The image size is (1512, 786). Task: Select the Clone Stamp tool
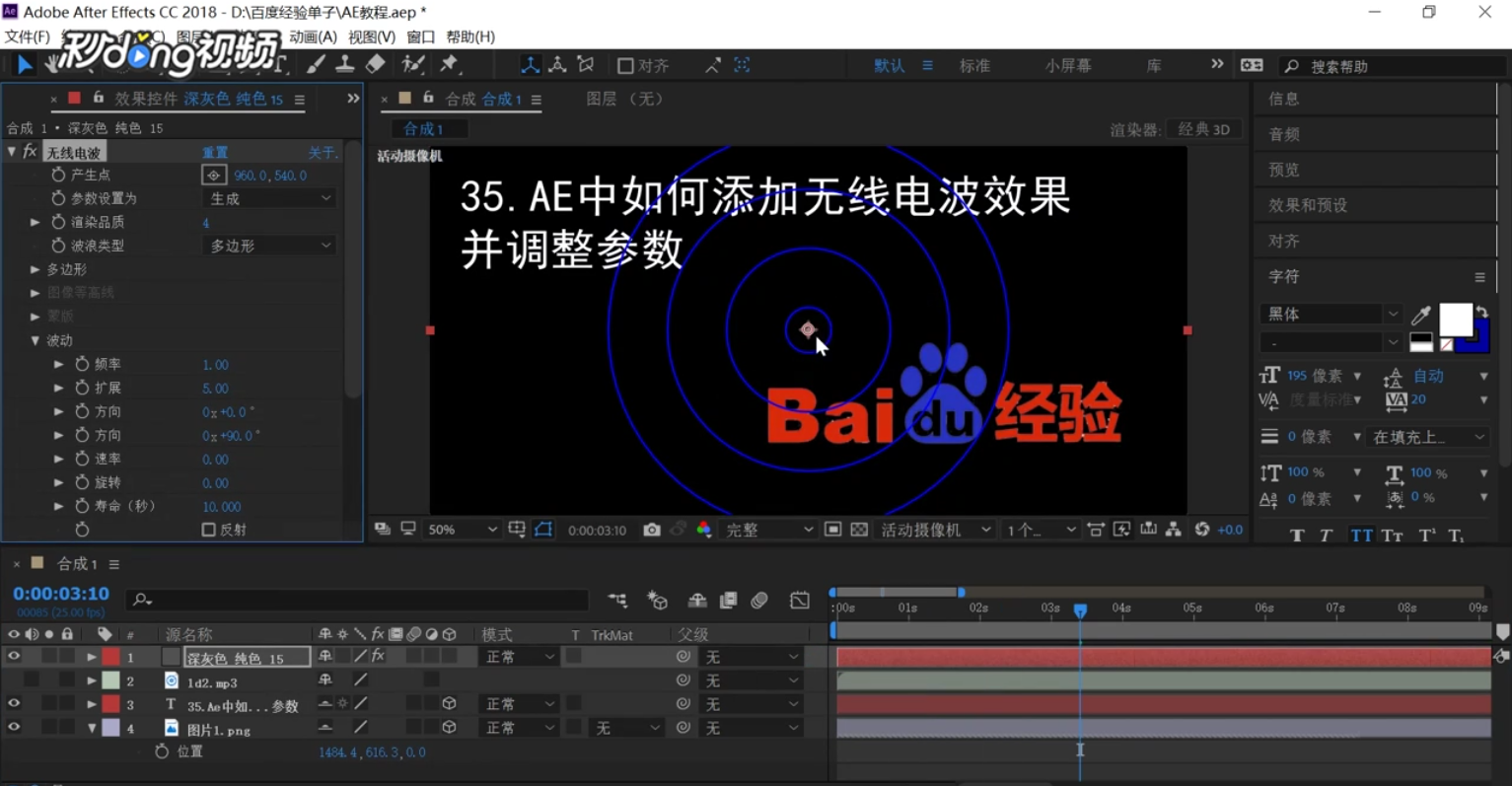pyautogui.click(x=345, y=65)
